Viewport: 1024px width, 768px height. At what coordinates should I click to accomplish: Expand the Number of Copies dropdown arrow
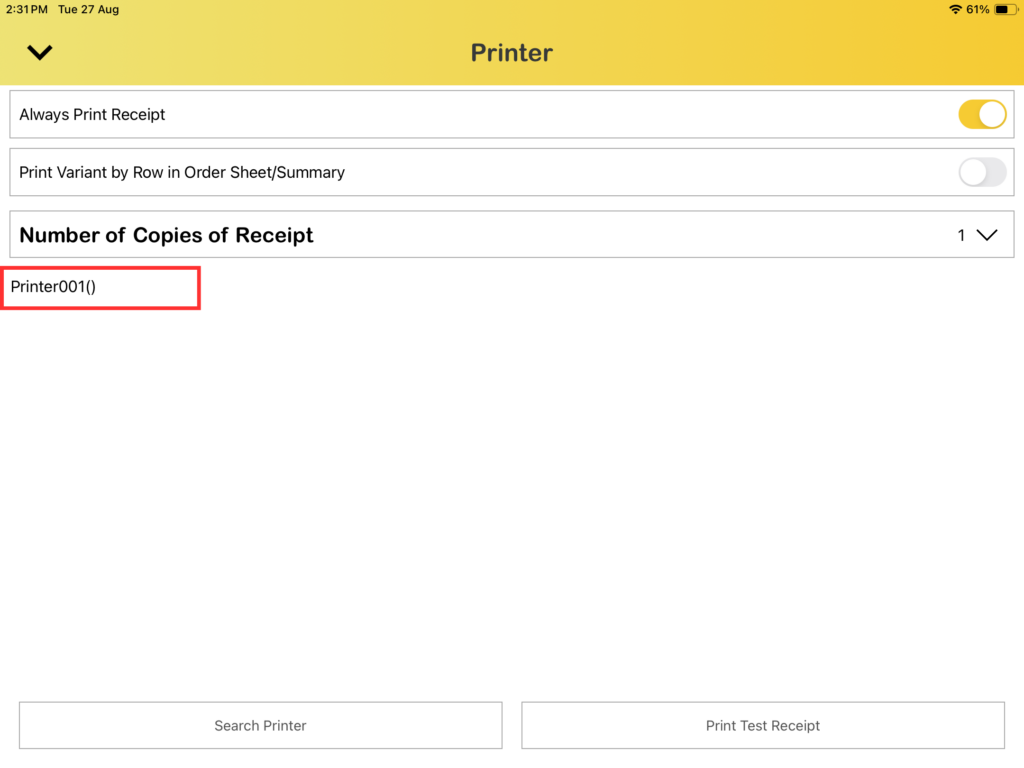[x=987, y=235]
